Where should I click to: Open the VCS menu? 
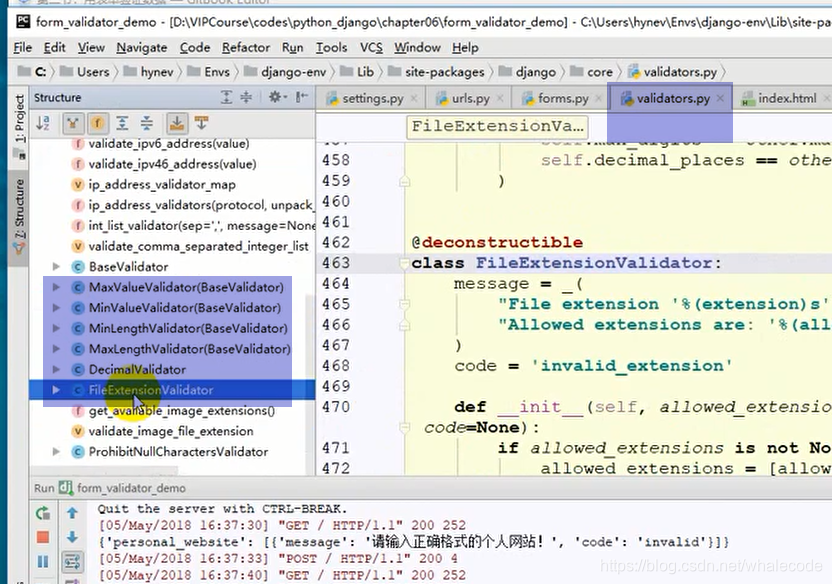(x=371, y=48)
